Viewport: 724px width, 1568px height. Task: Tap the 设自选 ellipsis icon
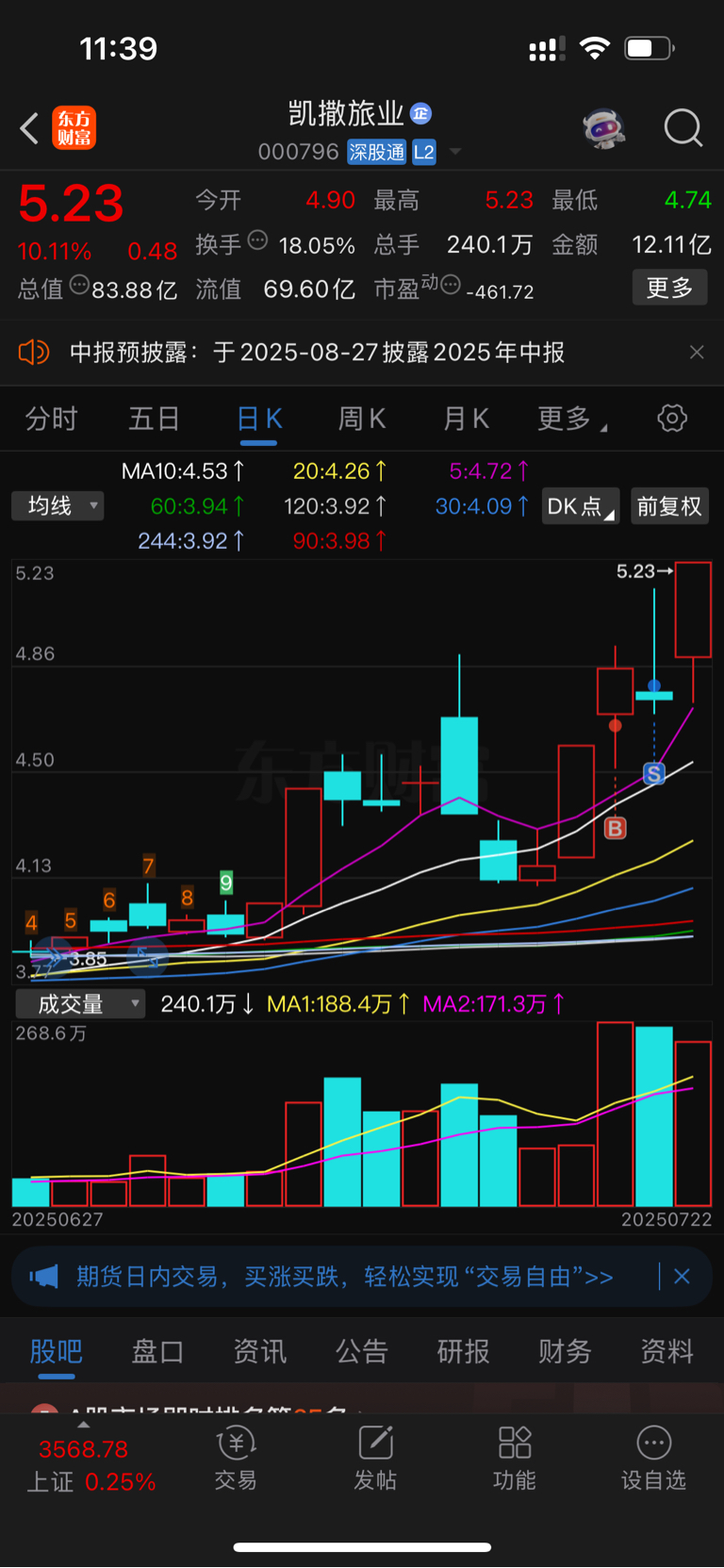coord(654,1443)
